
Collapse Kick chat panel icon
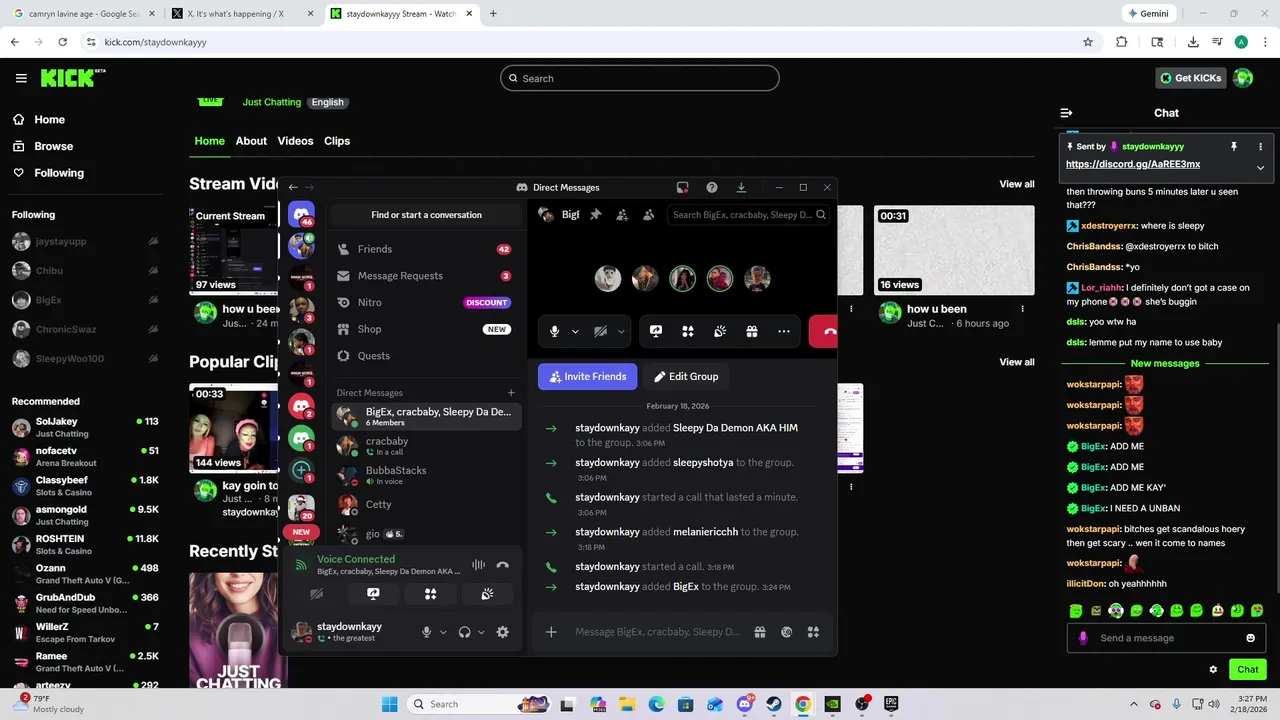coord(1066,113)
